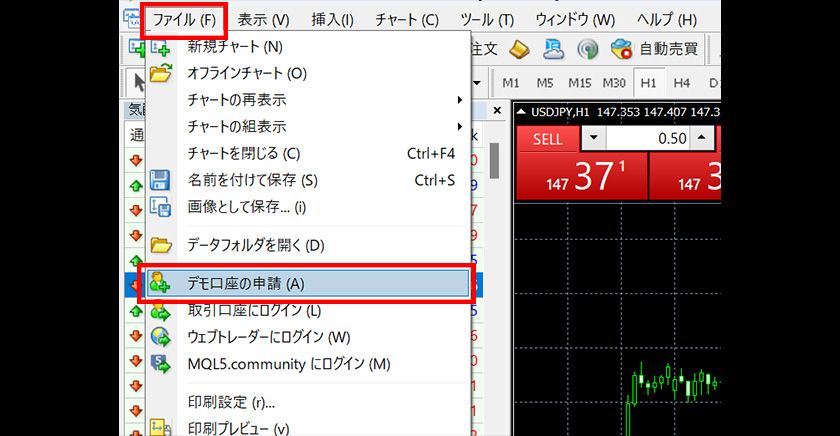This screenshot has width=840, height=436.
Task: Click the offline chart folder icon
Action: (x=160, y=73)
